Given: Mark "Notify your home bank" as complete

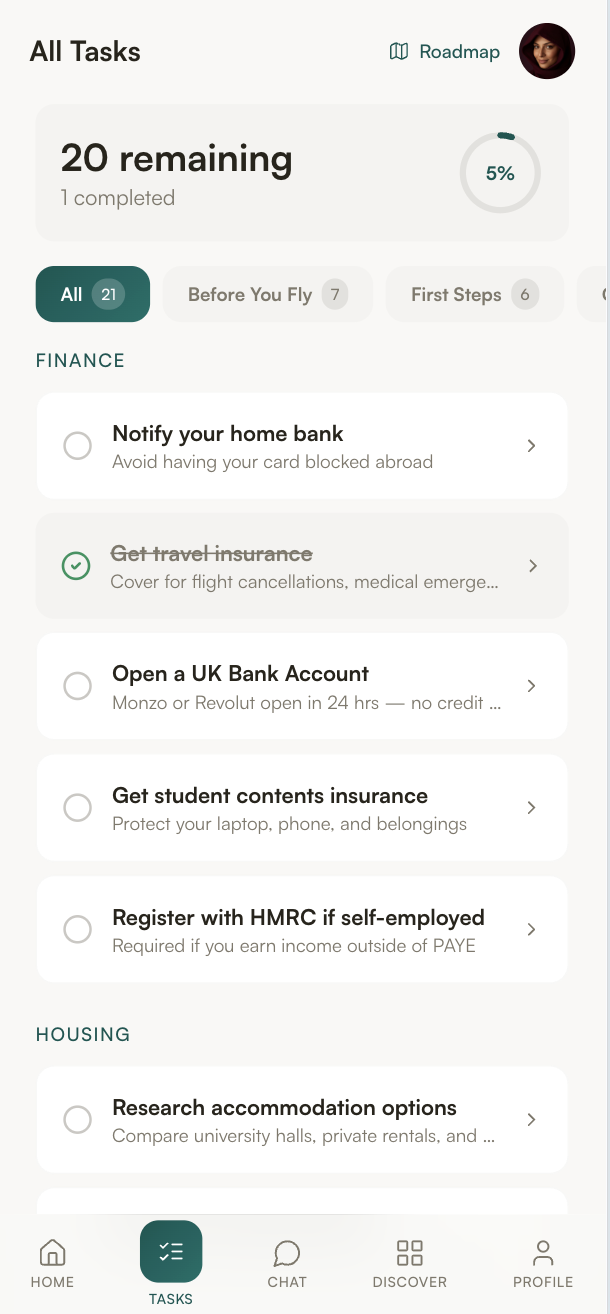Looking at the screenshot, I should [77, 446].
